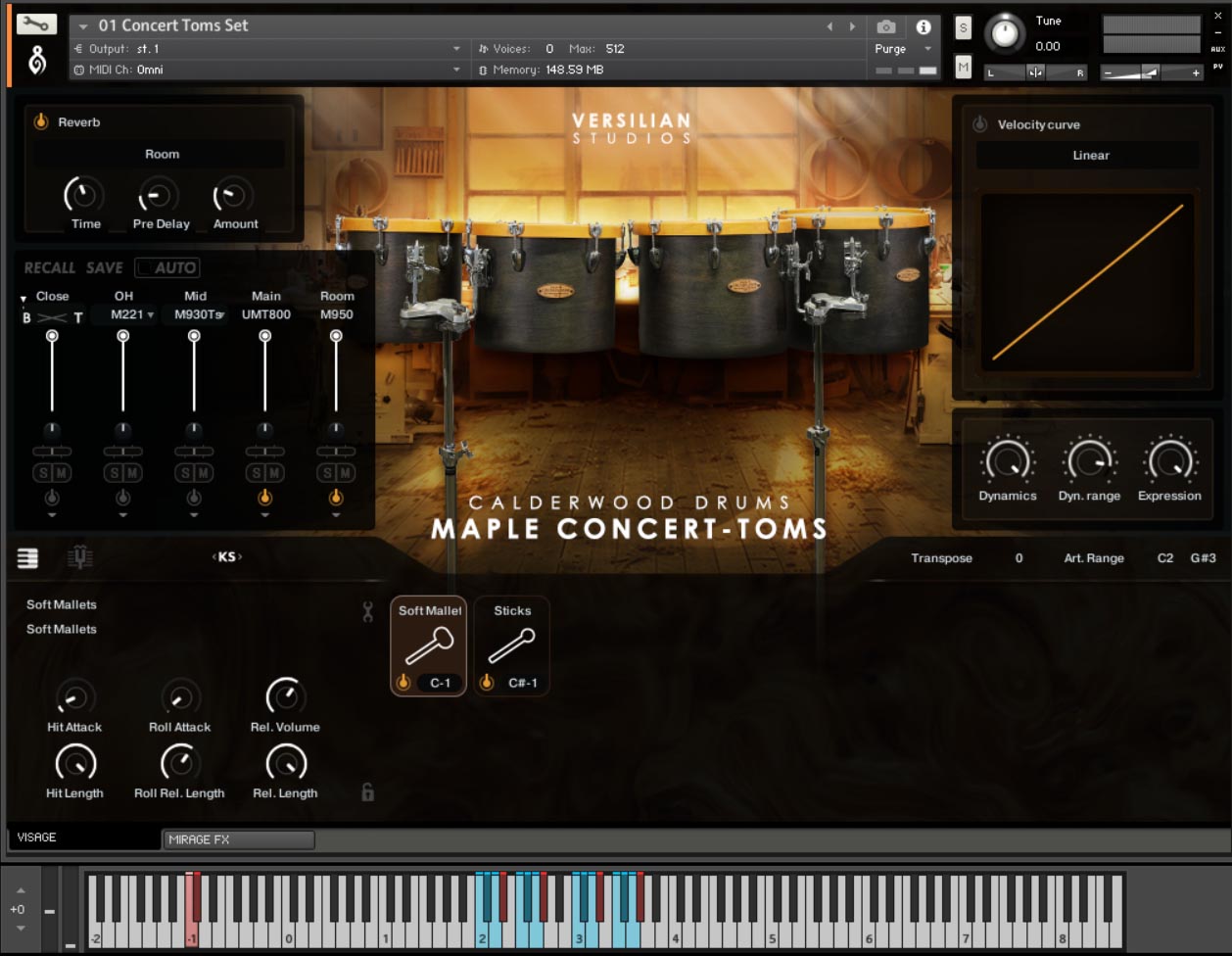1232x956 pixels.
Task: Click the Hit Length knob
Action: coord(75,764)
